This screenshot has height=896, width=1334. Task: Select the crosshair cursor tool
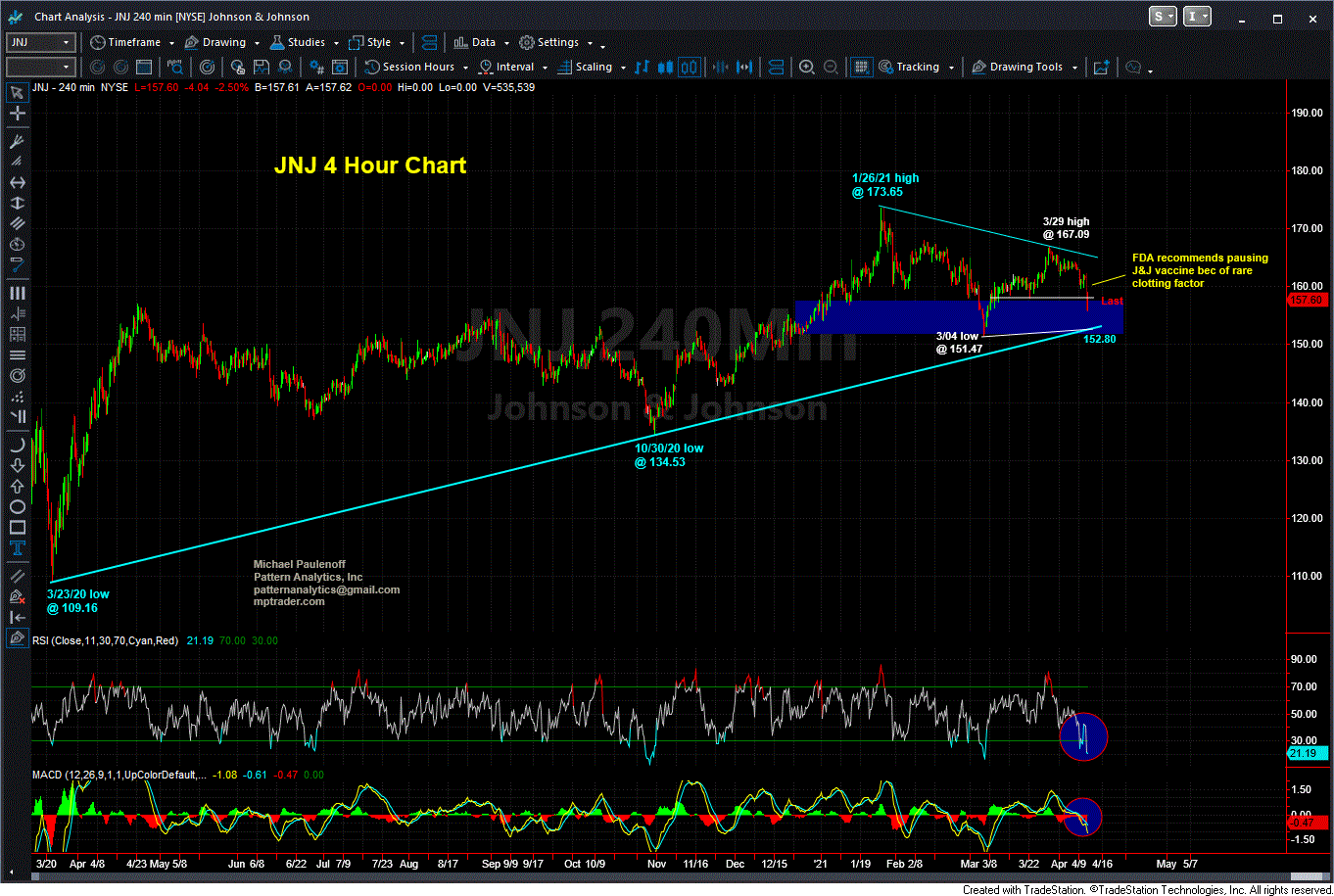[x=17, y=115]
